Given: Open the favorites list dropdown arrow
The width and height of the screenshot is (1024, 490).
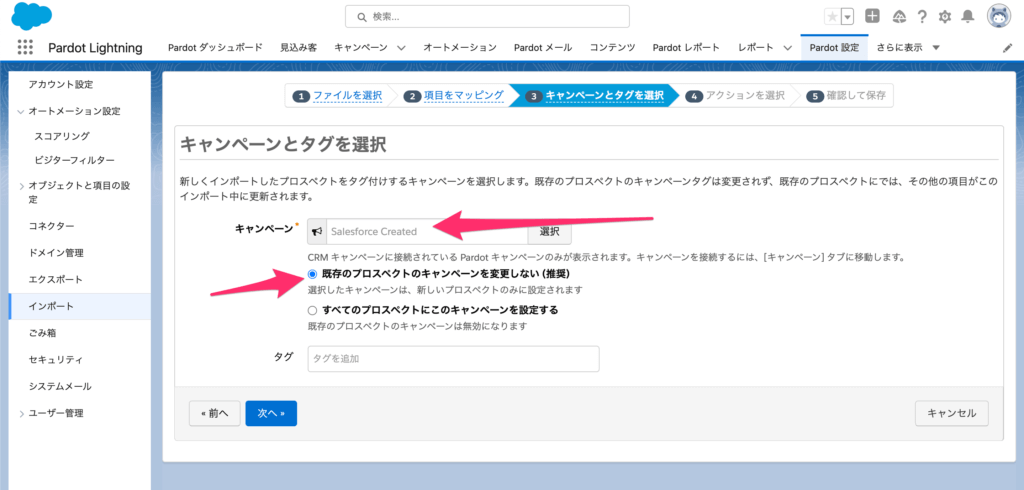Looking at the screenshot, I should [847, 17].
